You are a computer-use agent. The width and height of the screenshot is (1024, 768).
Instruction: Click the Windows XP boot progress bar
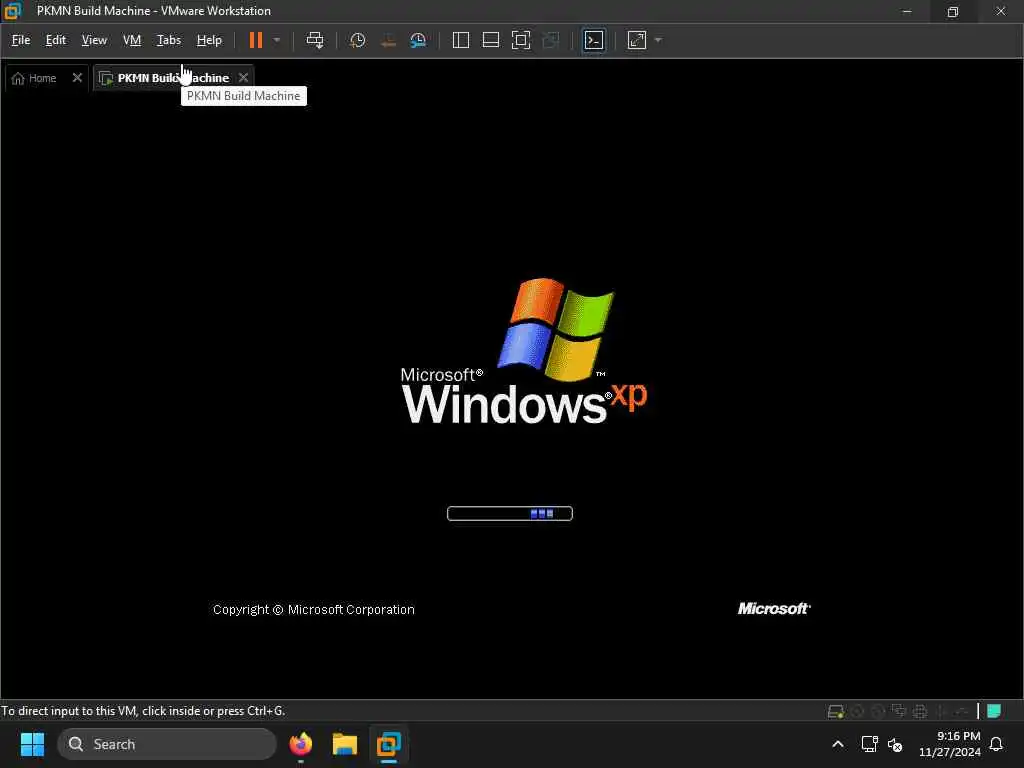510,514
